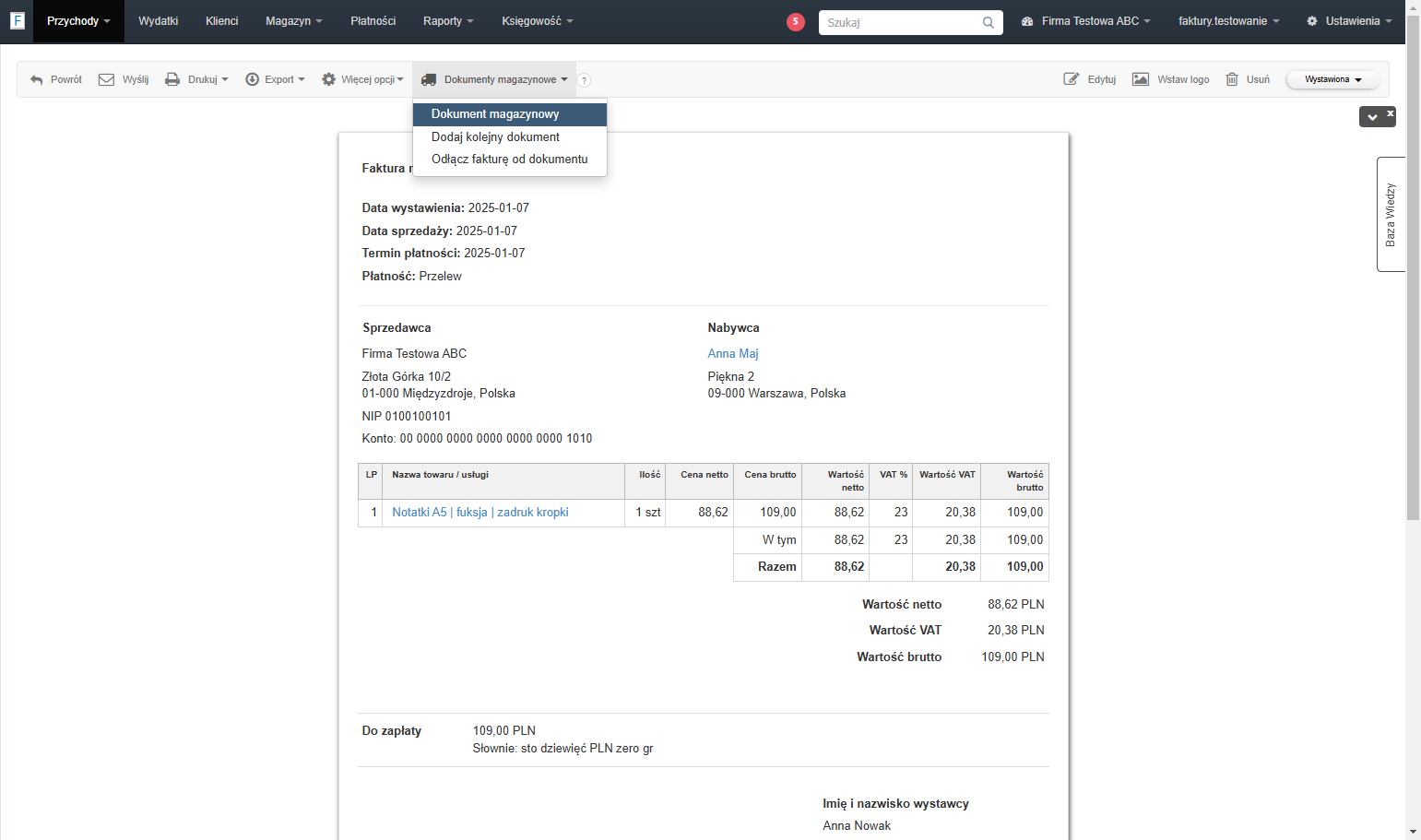Click the issuer name Anna Nowak
This screenshot has height=840, width=1421.
point(857,826)
